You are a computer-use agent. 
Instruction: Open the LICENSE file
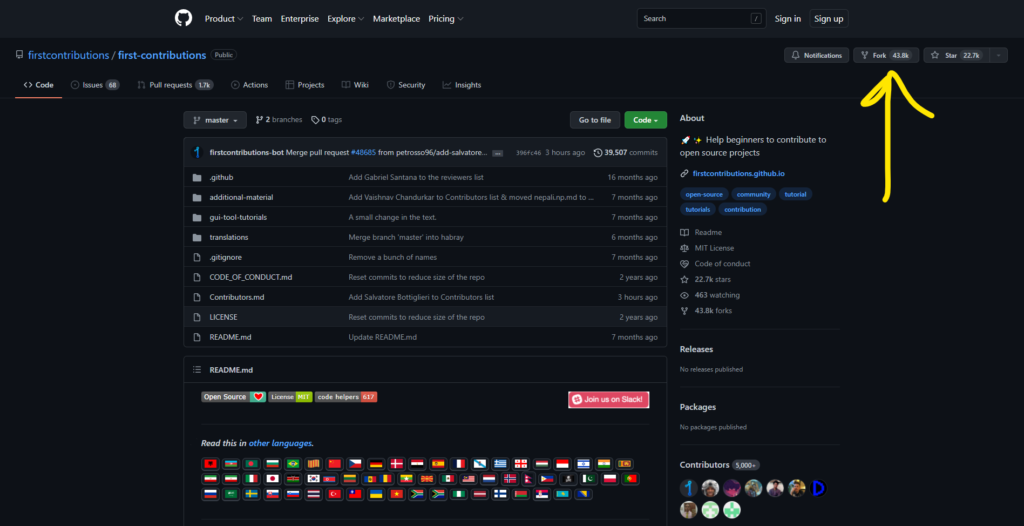point(223,317)
